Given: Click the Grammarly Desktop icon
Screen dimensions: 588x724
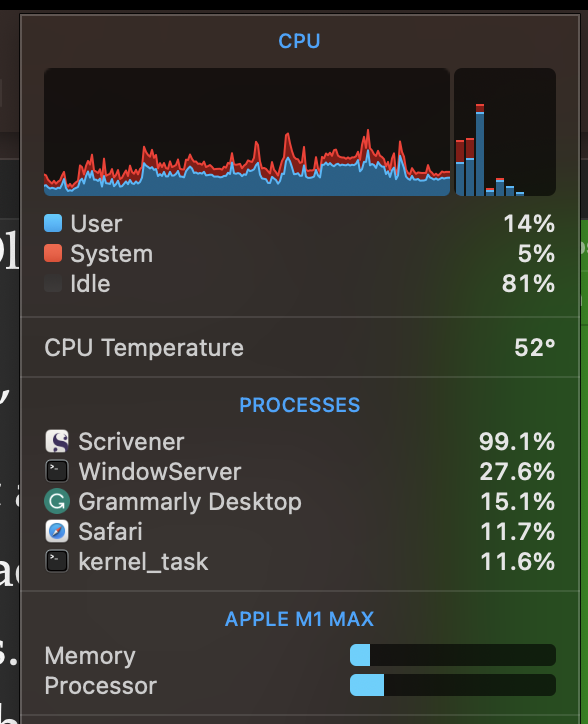Looking at the screenshot, I should (57, 501).
